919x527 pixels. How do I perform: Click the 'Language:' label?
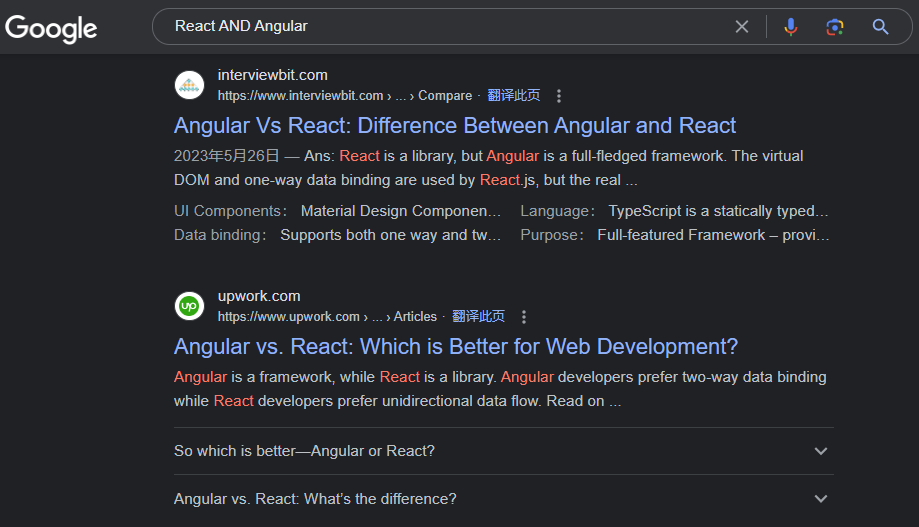point(557,211)
